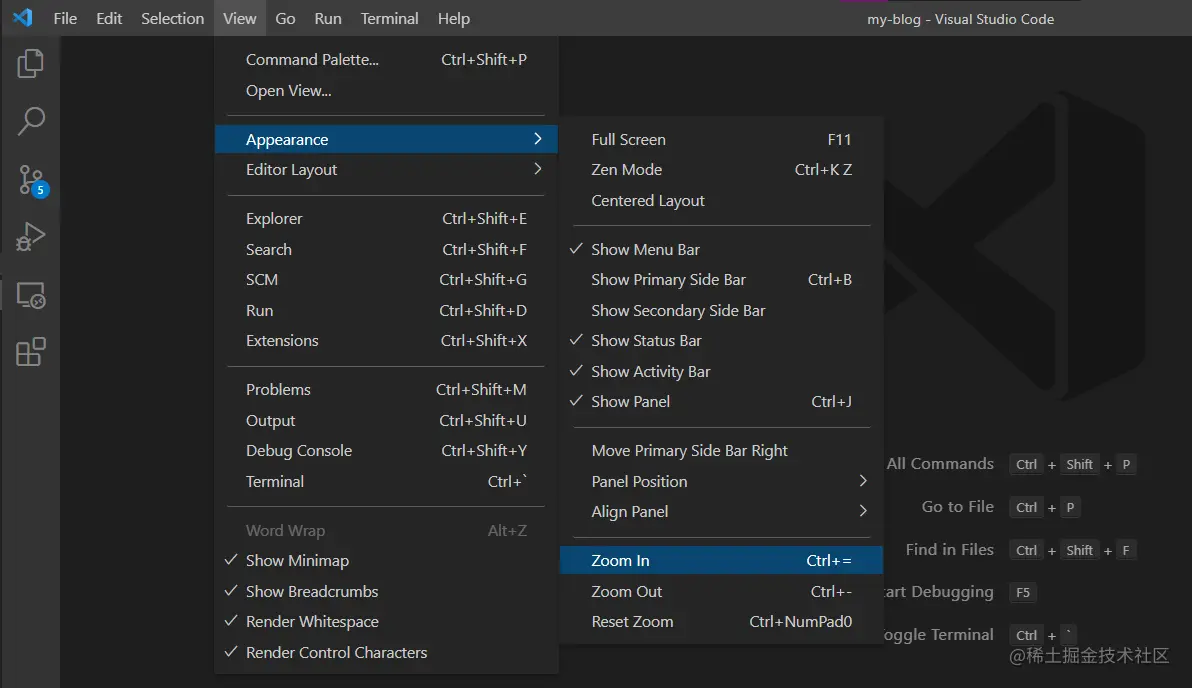This screenshot has width=1192, height=688.
Task: Select Full Screen in Appearance submenu
Action: coord(721,139)
